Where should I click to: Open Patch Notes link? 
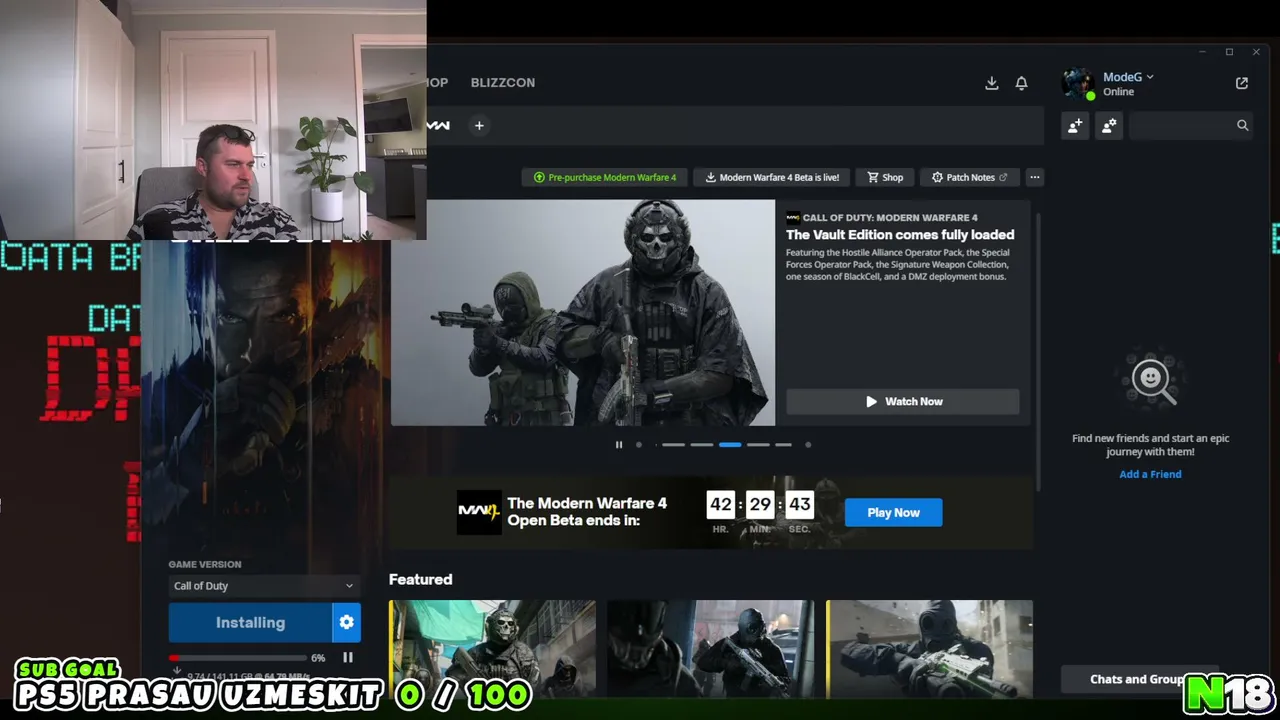click(x=969, y=177)
